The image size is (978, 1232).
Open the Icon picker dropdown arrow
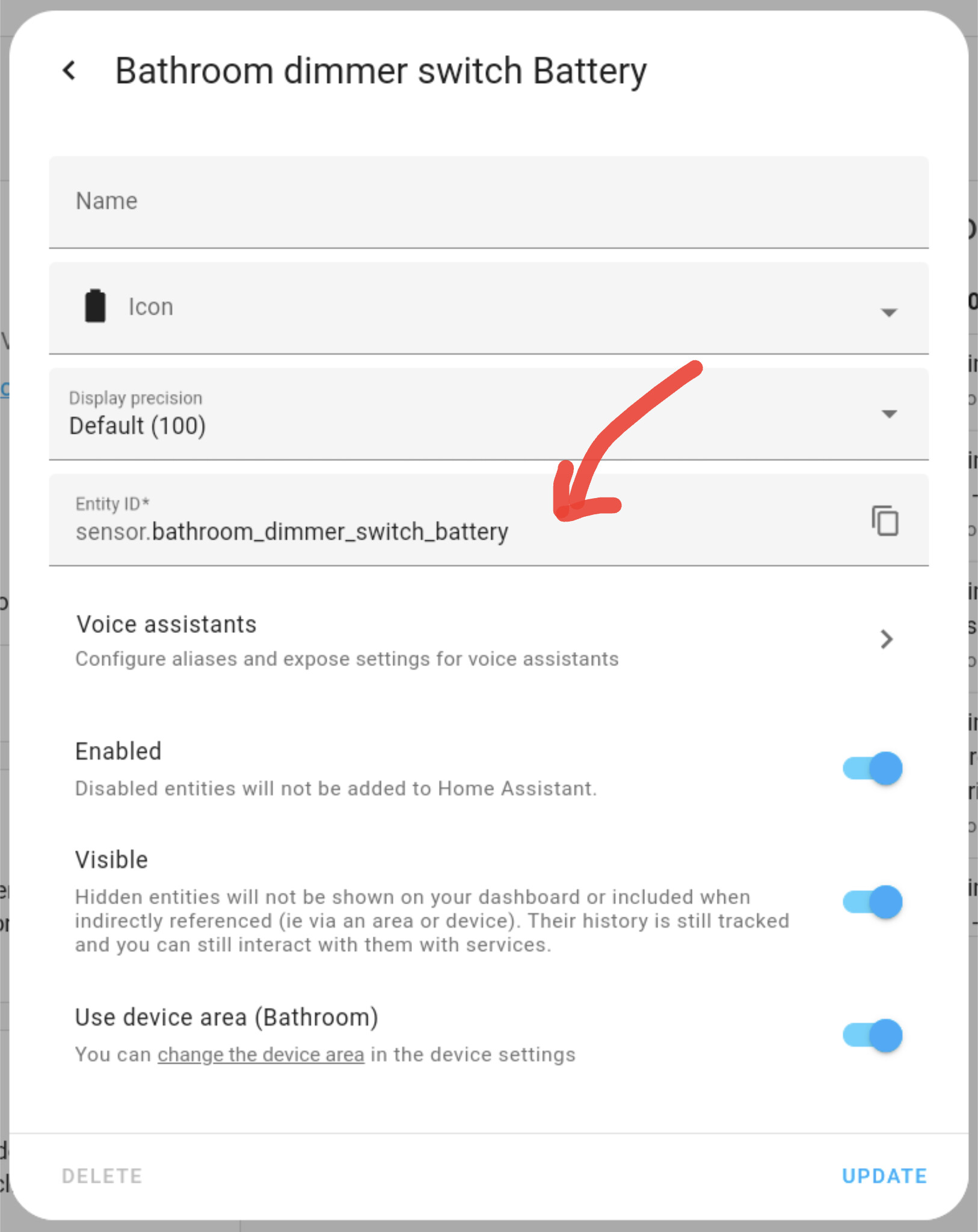click(x=889, y=312)
